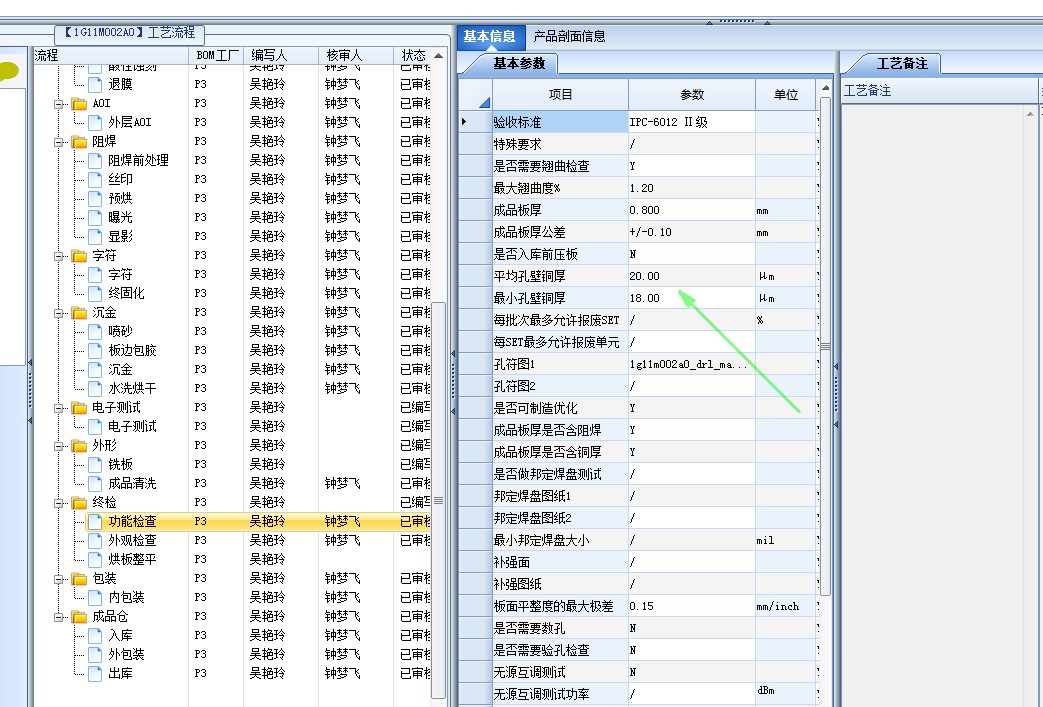Click the document icon beside 喷砂
Screen dimensions: 1043x707
[96, 331]
